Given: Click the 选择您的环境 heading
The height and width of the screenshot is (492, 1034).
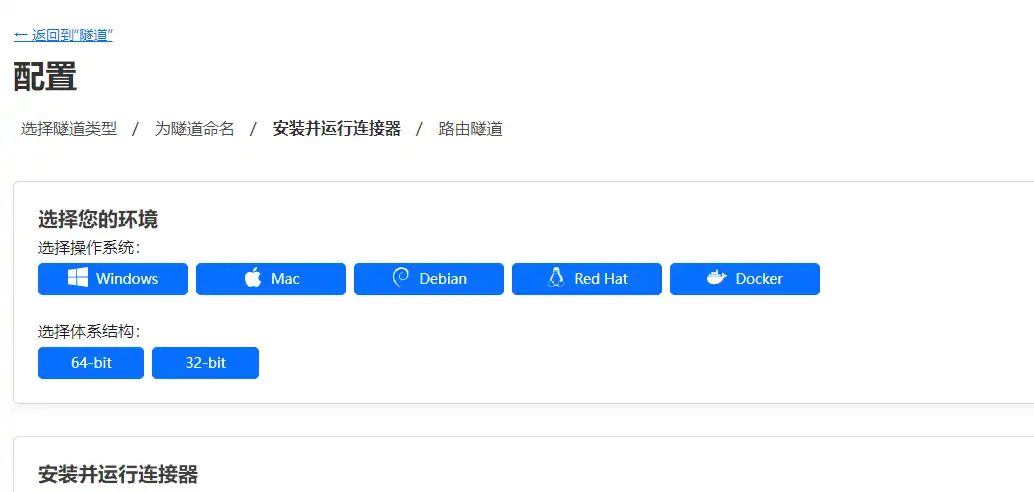Looking at the screenshot, I should pos(98,219).
